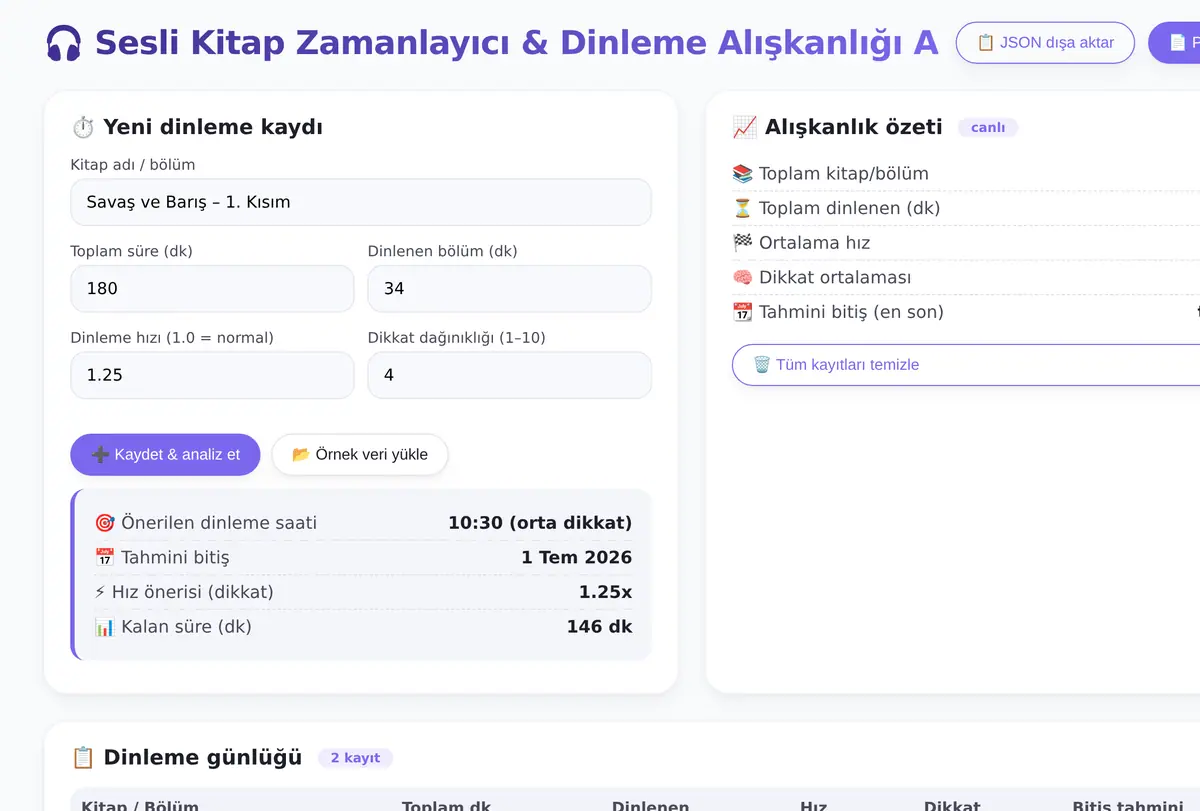Click the Dikkat ortalaması summary label

[x=834, y=277]
